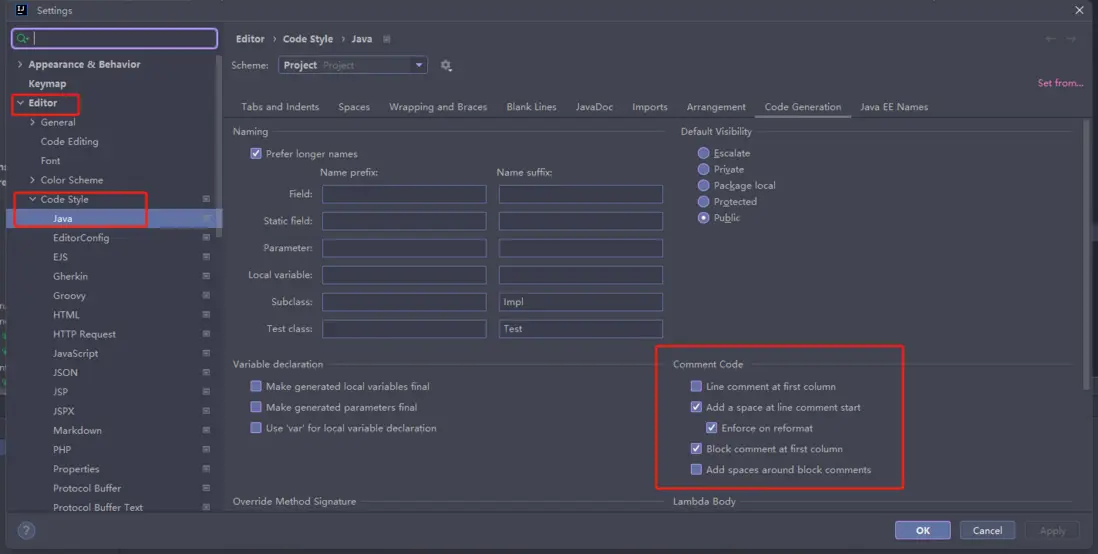This screenshot has height=554, width=1098.
Task: Click the help question mark icon
Action: [27, 531]
